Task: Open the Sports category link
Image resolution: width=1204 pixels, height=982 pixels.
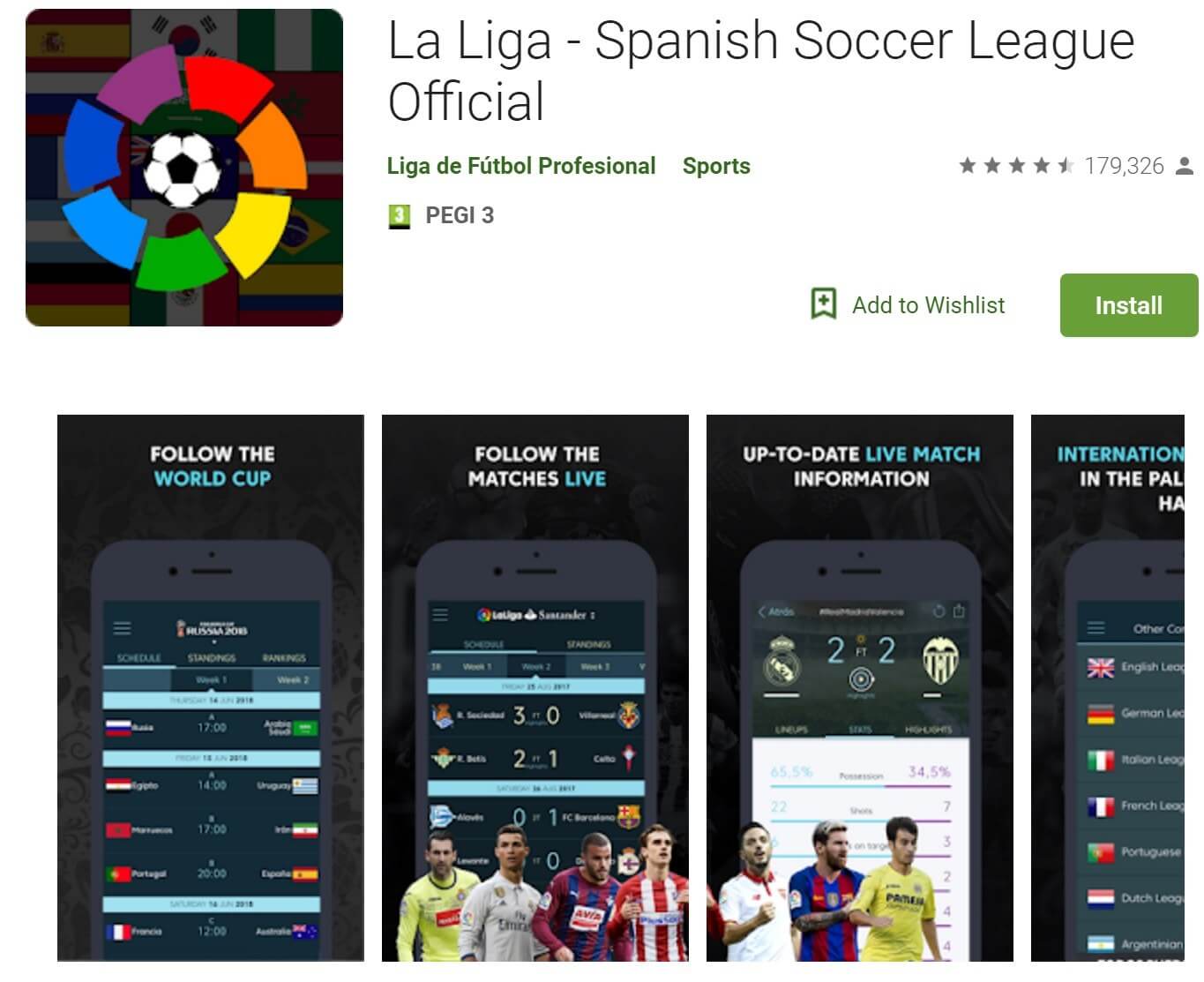Action: pos(716,166)
